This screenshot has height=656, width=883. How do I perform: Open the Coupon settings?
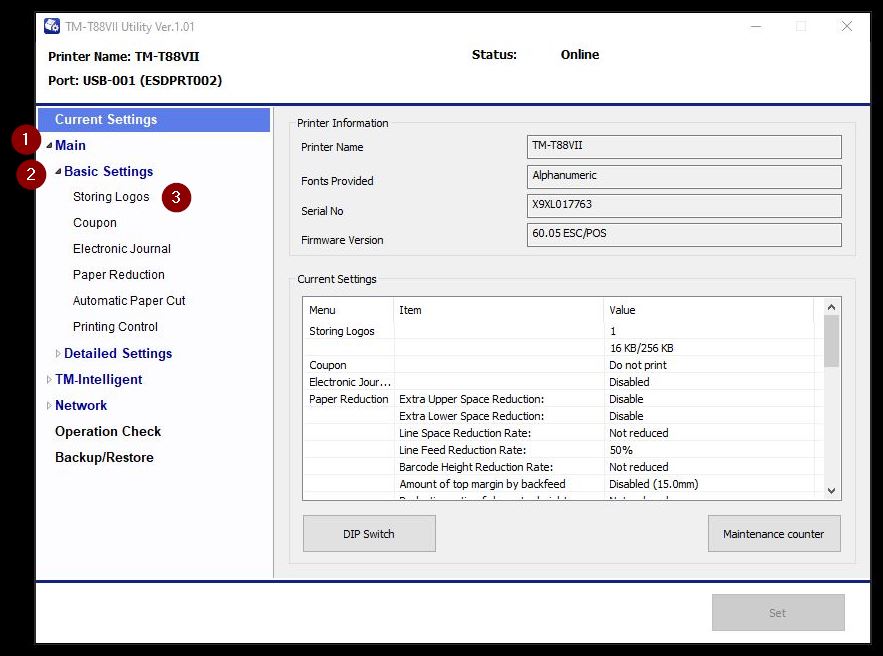click(x=95, y=223)
